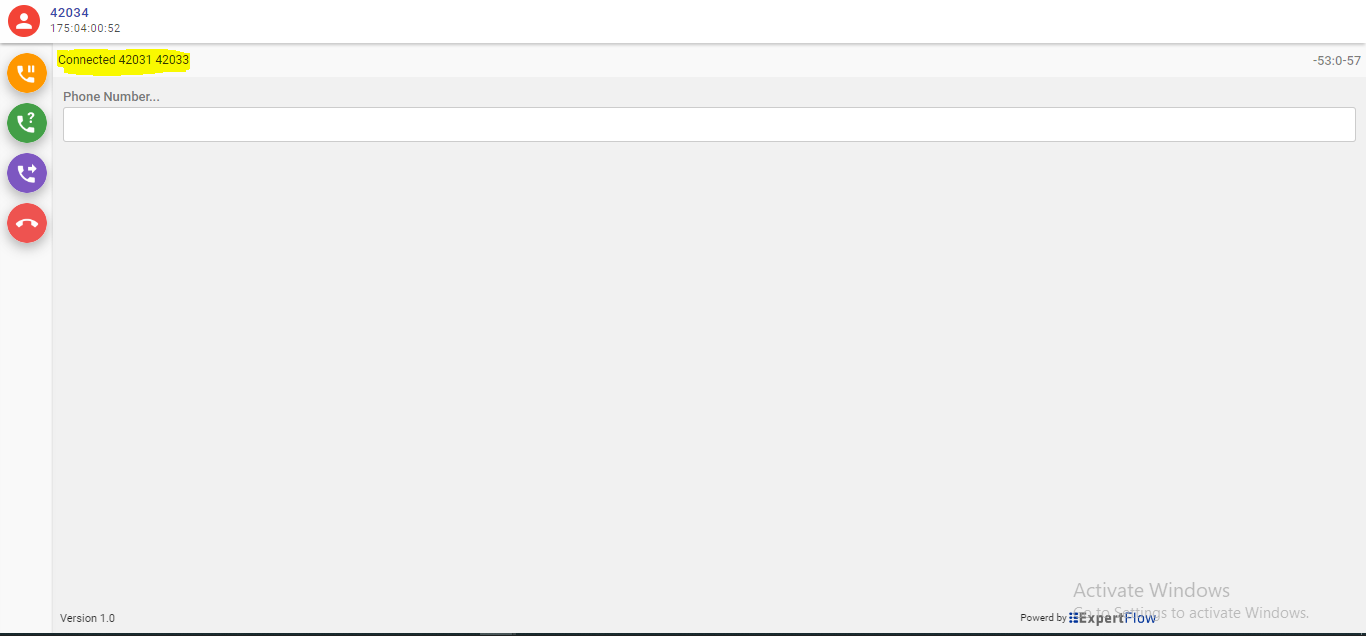Click the highlighted connected call status bar
This screenshot has width=1366, height=636.
click(x=123, y=60)
